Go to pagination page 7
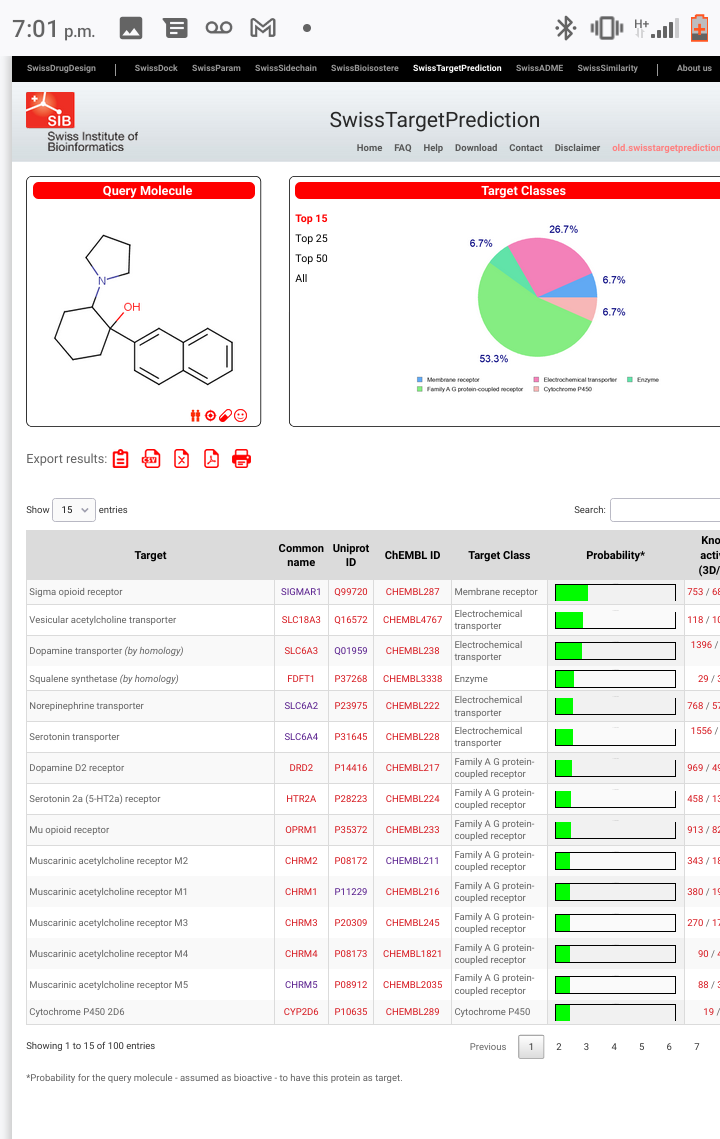Screen dimensions: 720x1139 [697, 1047]
